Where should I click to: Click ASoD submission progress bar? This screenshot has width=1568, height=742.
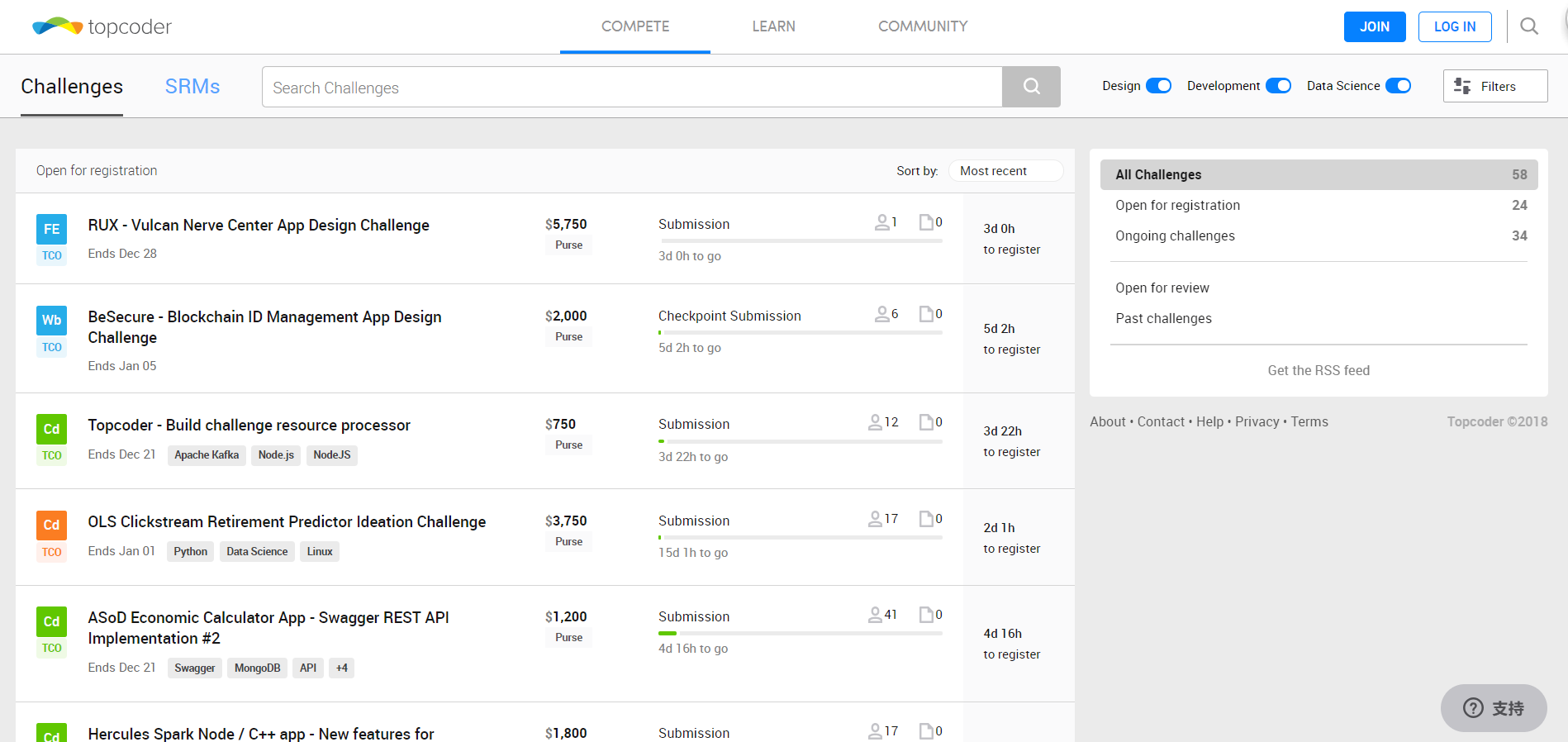[x=800, y=634]
